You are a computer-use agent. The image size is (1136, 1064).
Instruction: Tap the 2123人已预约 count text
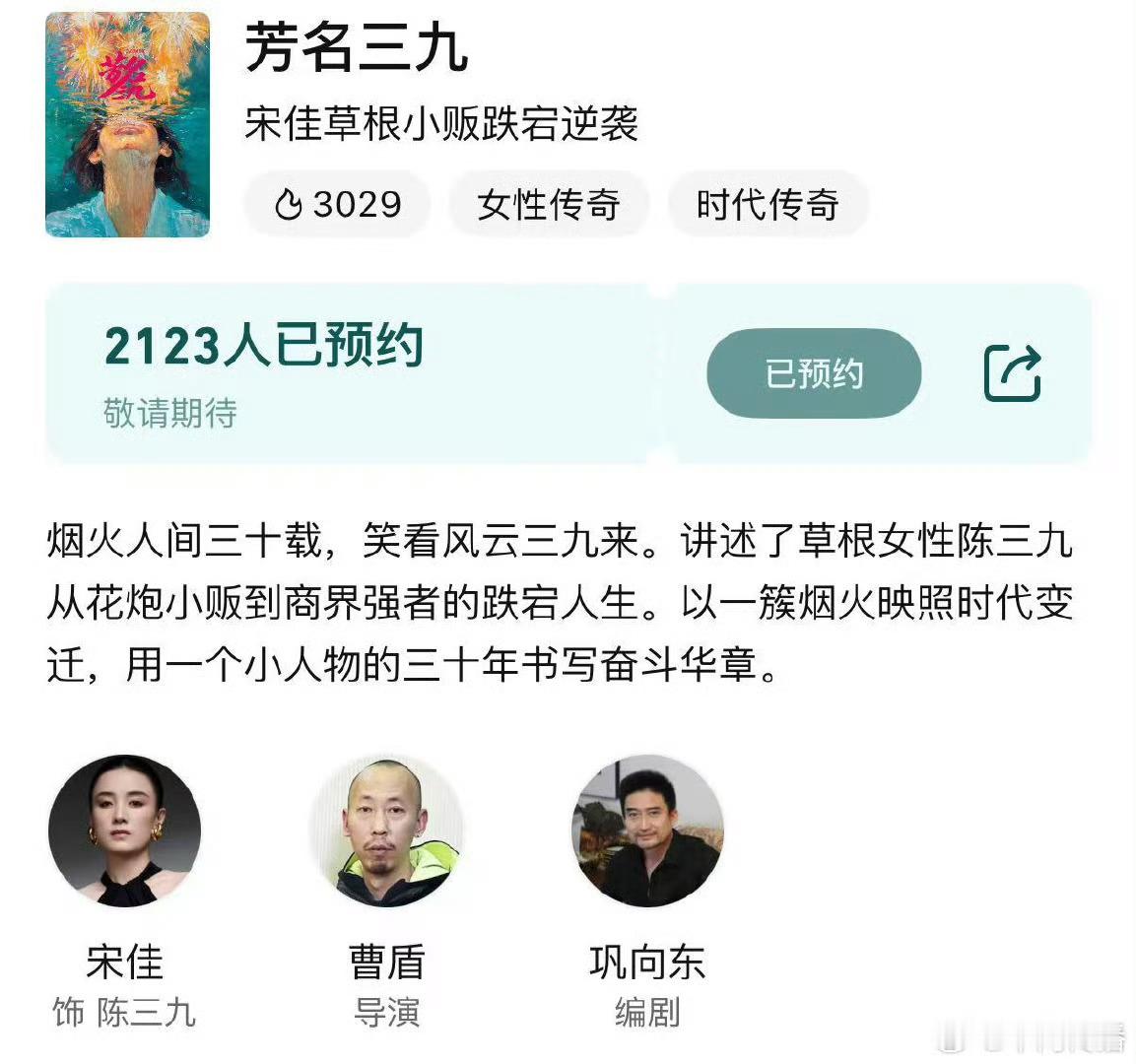264,346
